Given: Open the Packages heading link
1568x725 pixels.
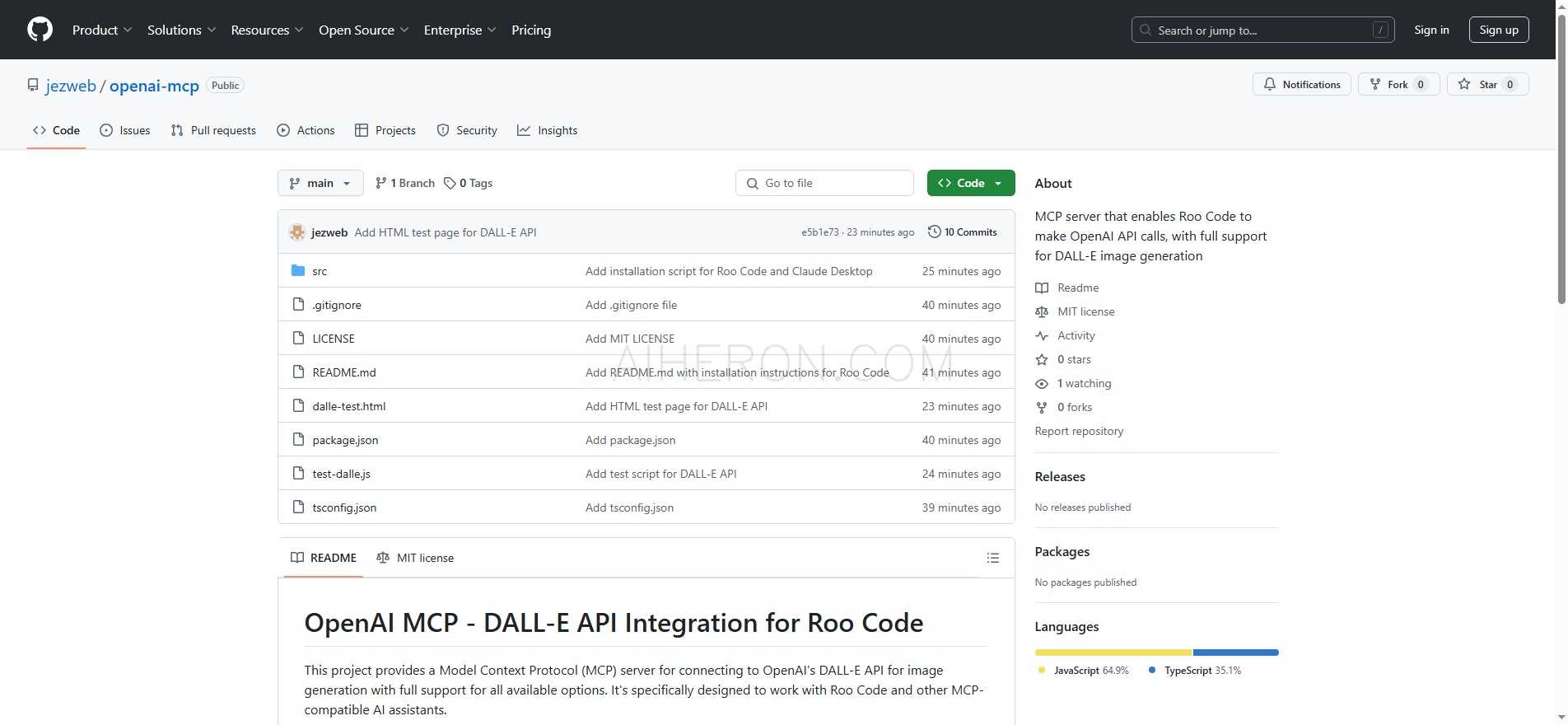Looking at the screenshot, I should click(x=1062, y=551).
